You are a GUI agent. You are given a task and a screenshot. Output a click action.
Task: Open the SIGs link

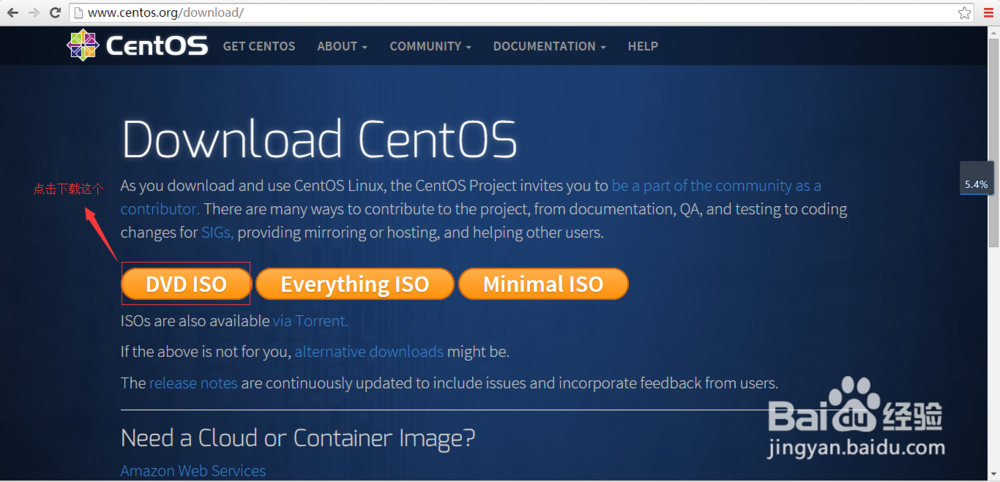point(217,233)
